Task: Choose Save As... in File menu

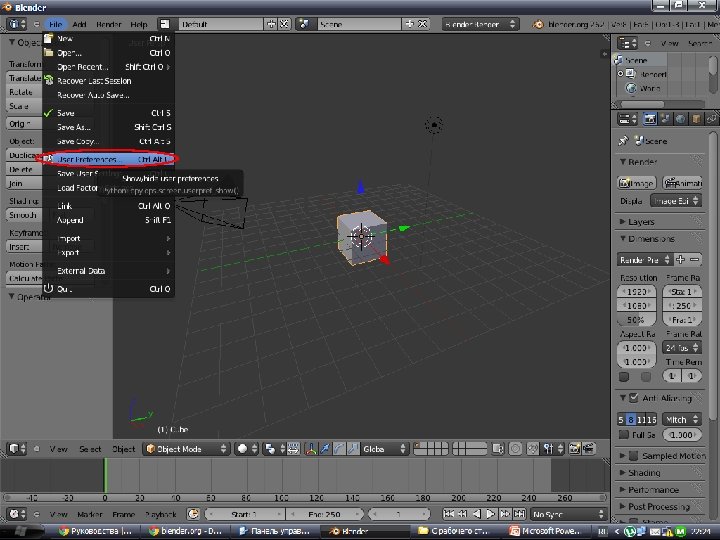Action: pos(108,127)
